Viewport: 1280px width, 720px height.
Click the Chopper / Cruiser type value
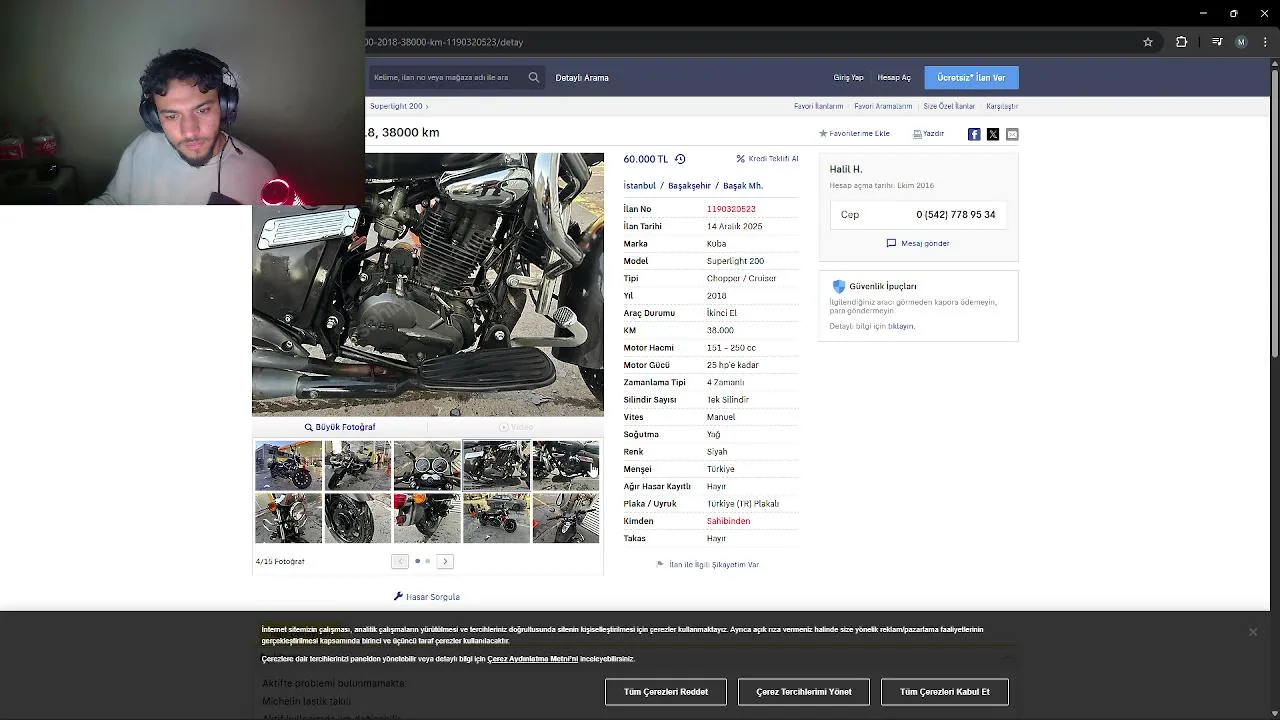tap(741, 278)
